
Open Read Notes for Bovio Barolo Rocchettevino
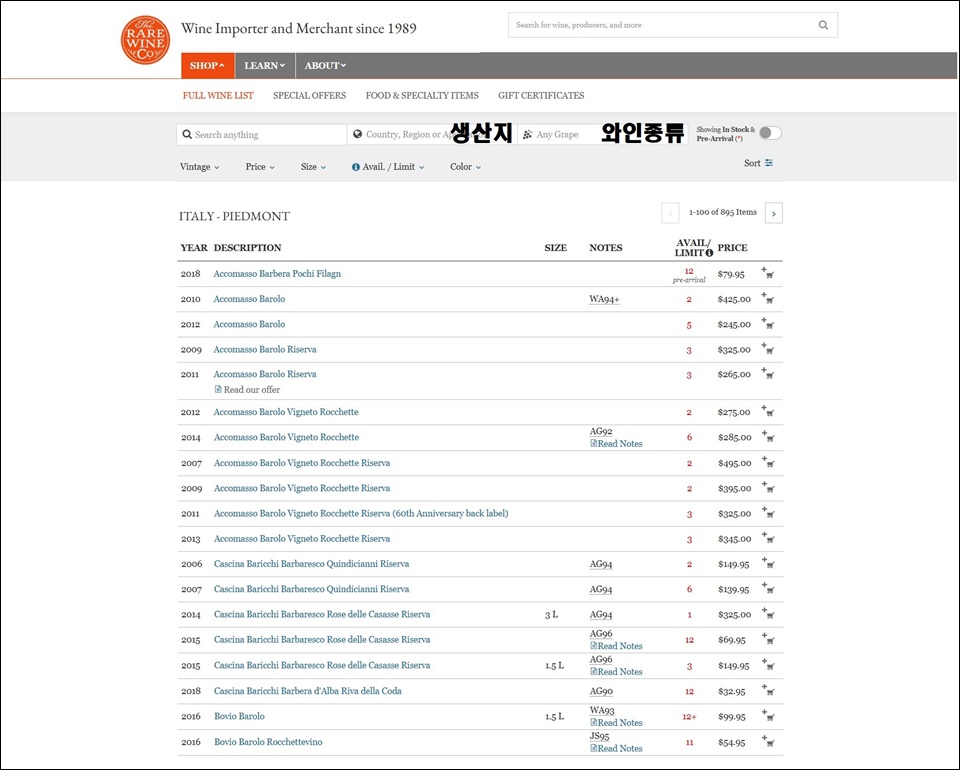click(616, 749)
